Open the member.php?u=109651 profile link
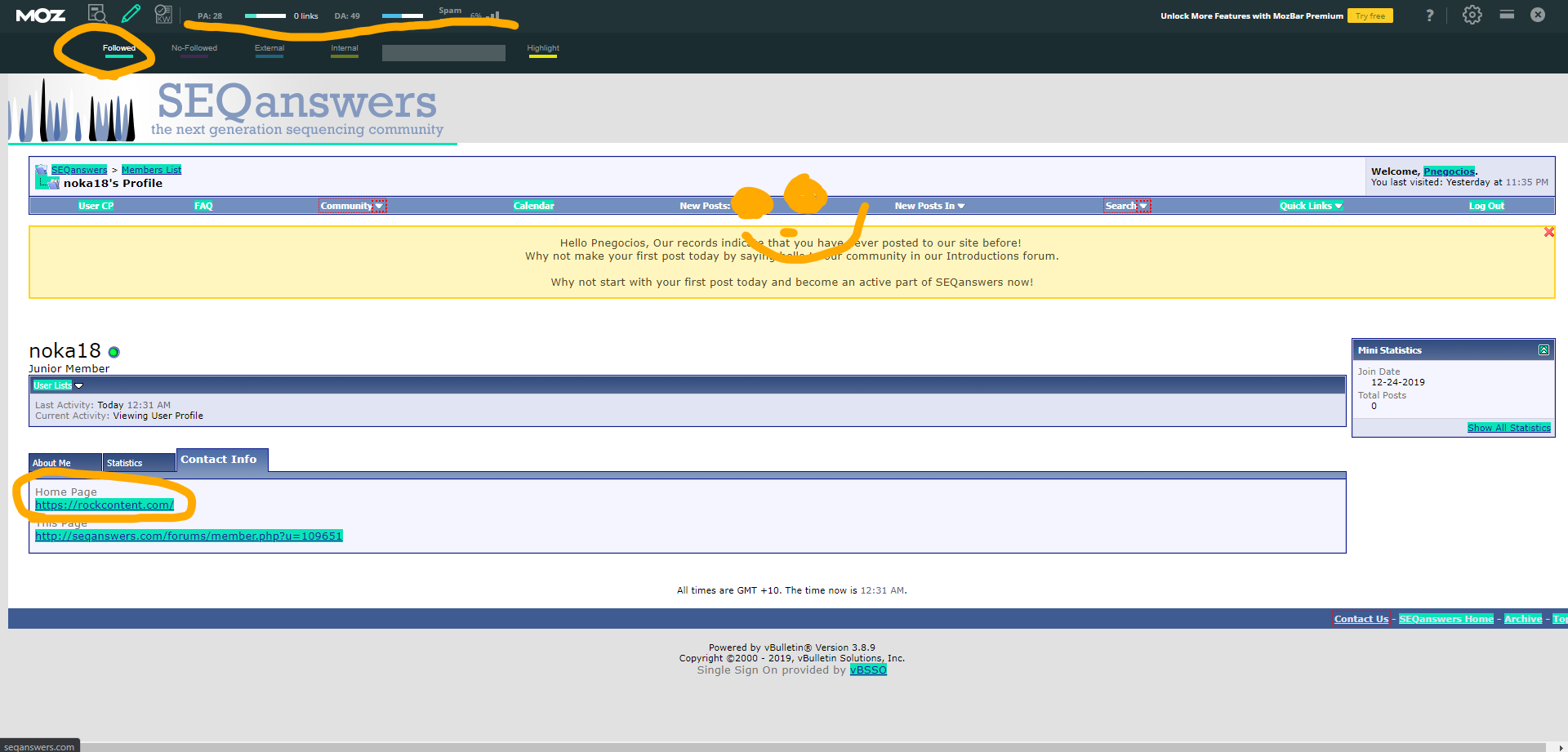The image size is (1568, 752). click(x=189, y=536)
